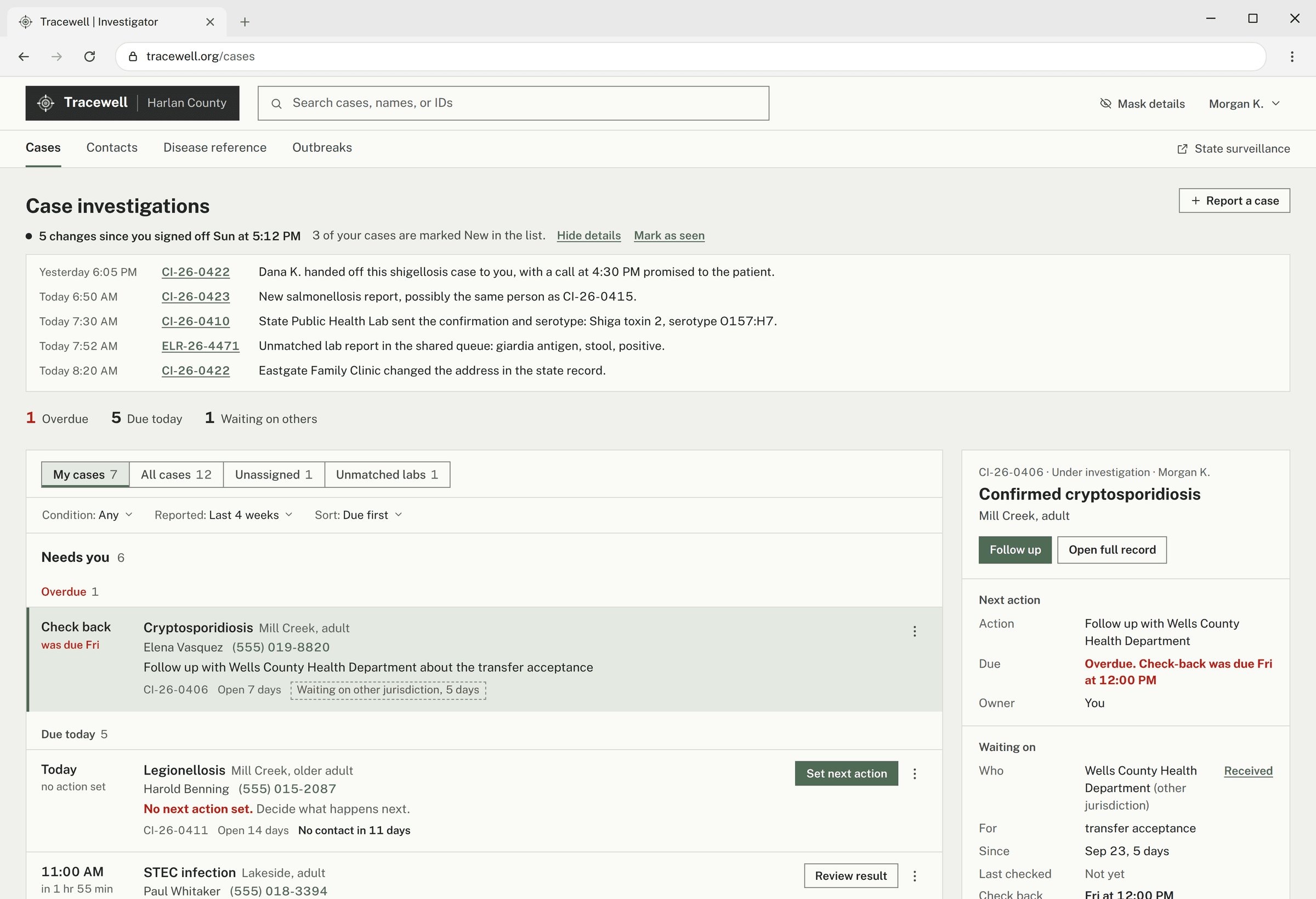Focus the Search cases, names, or IDs field

tap(514, 104)
